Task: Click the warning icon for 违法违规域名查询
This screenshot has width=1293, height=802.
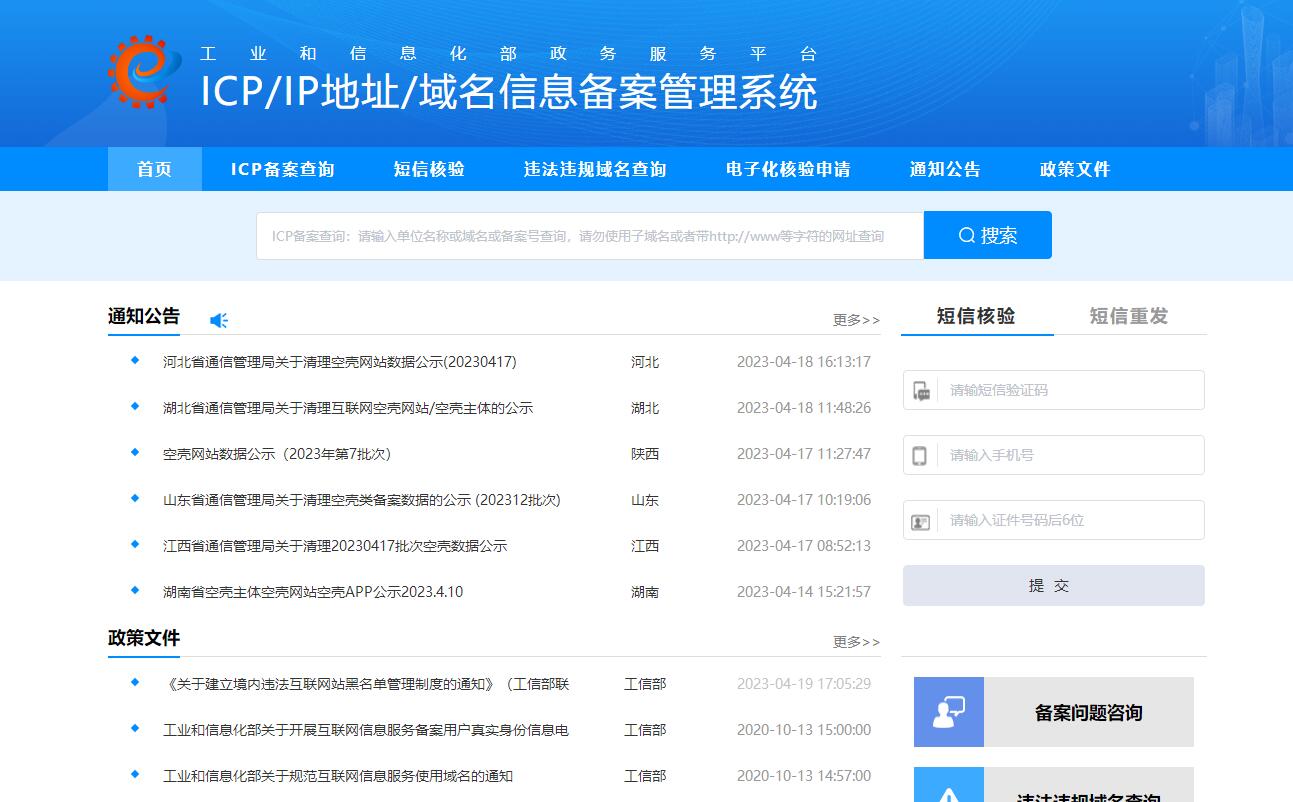Action: tap(948, 792)
